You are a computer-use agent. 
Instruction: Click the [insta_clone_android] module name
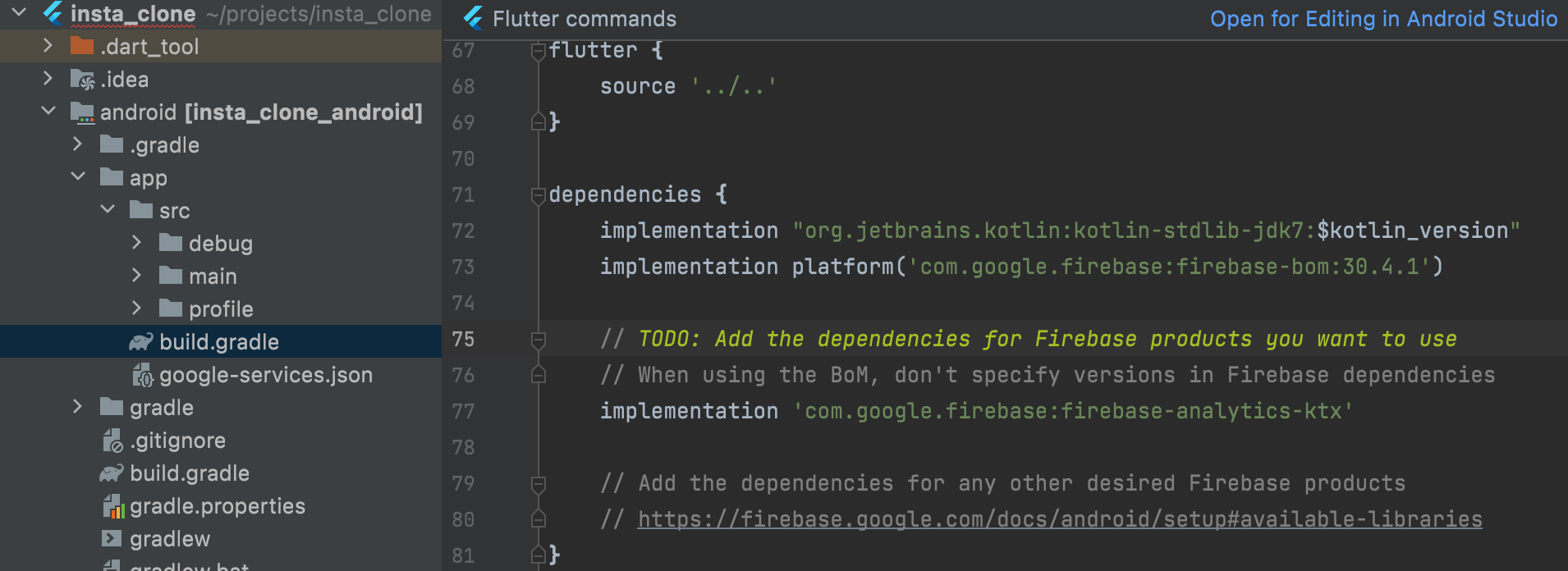pyautogui.click(x=304, y=112)
